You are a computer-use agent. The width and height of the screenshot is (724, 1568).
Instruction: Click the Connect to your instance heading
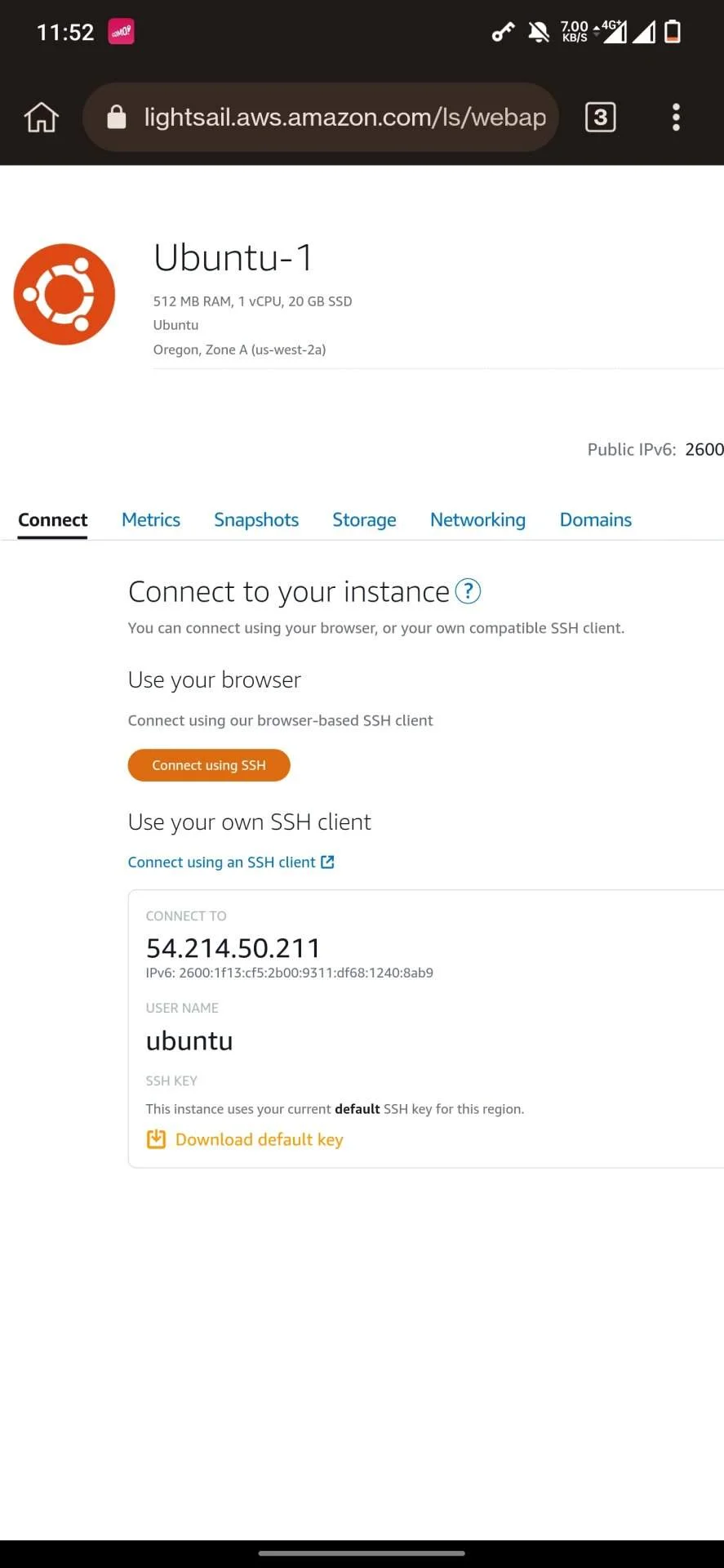289,591
